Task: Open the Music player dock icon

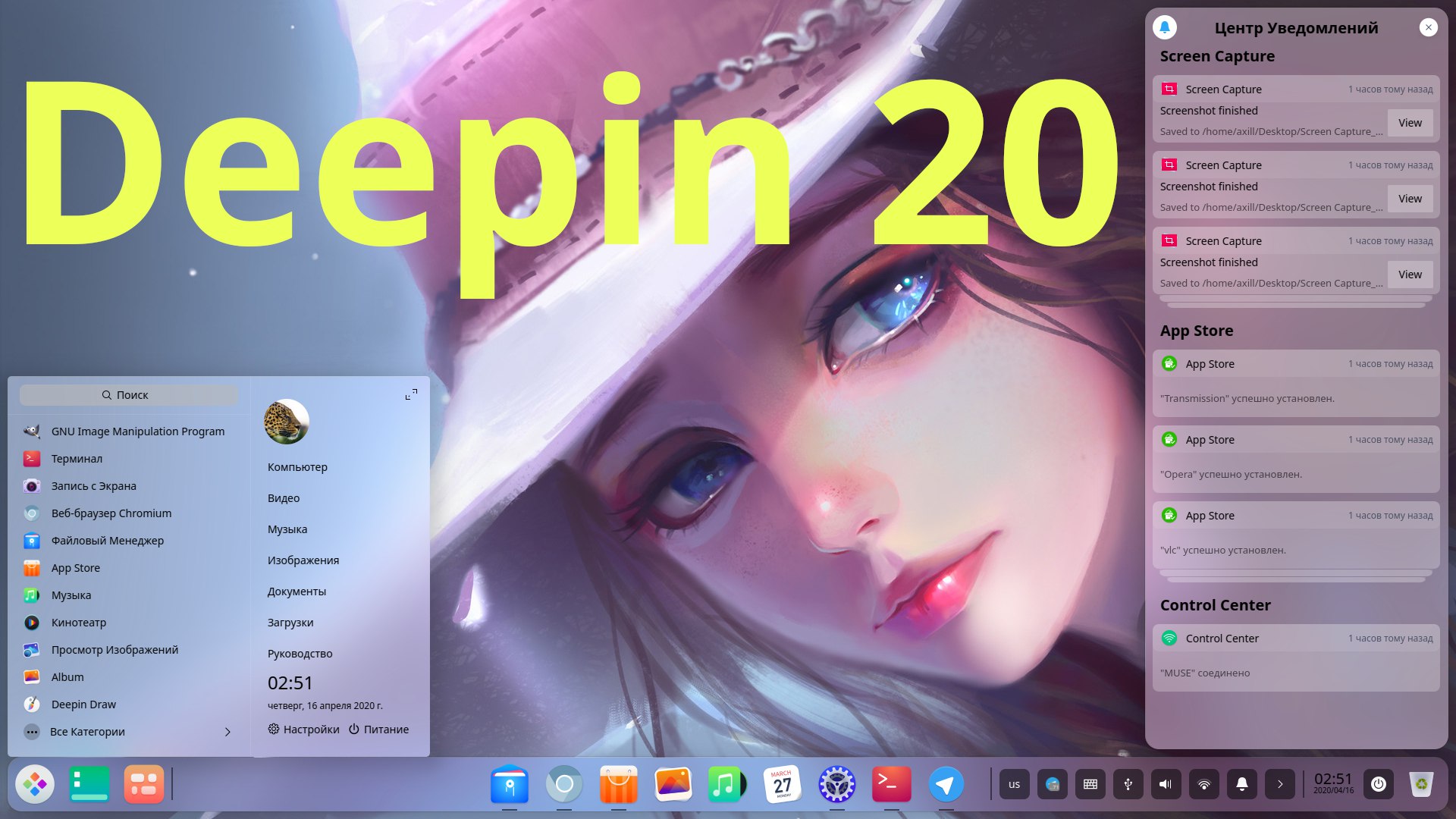Action: point(727,784)
